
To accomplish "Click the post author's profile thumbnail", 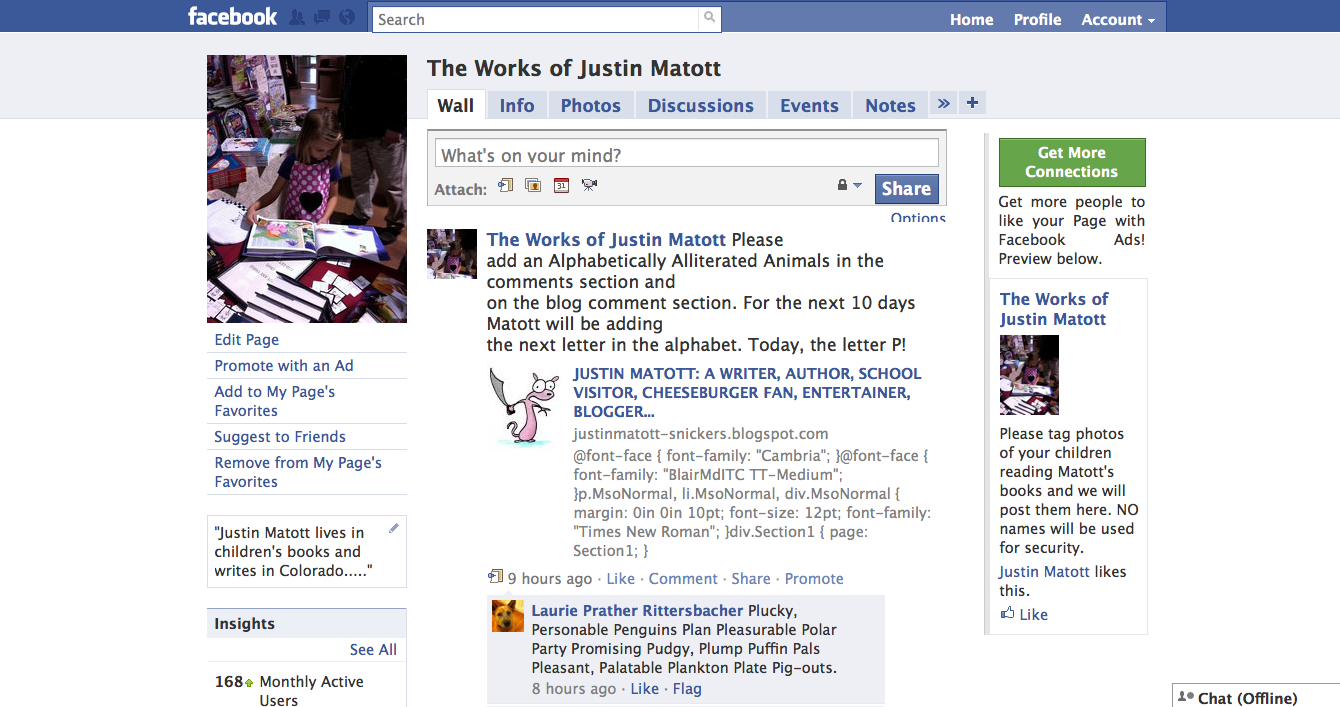I will pyautogui.click(x=452, y=254).
